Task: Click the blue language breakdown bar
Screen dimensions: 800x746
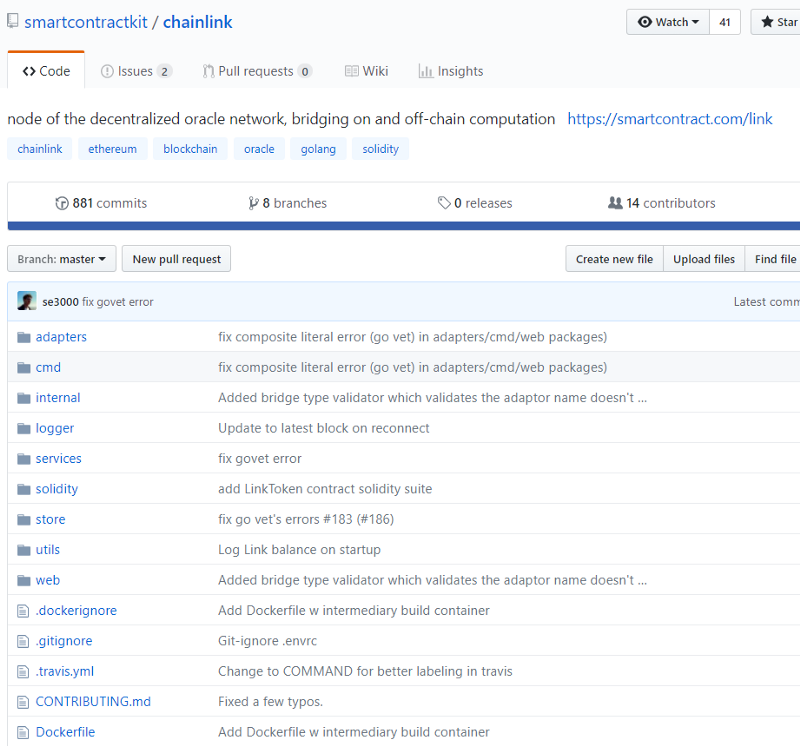Action: pos(404,226)
